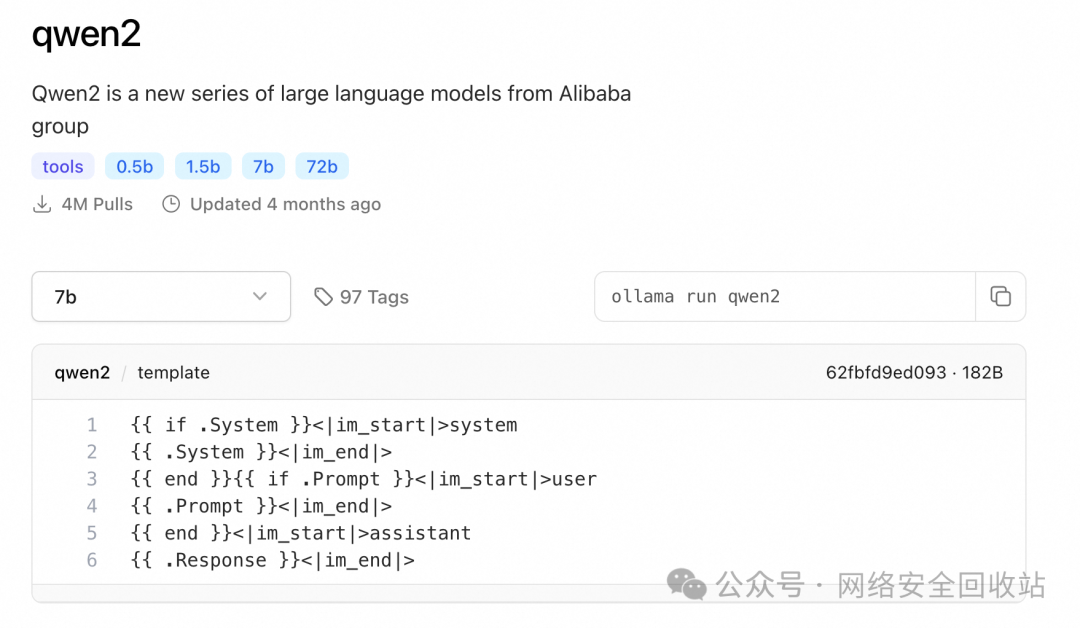Open the 7b model version dropdown
1080x628 pixels.
(161, 296)
